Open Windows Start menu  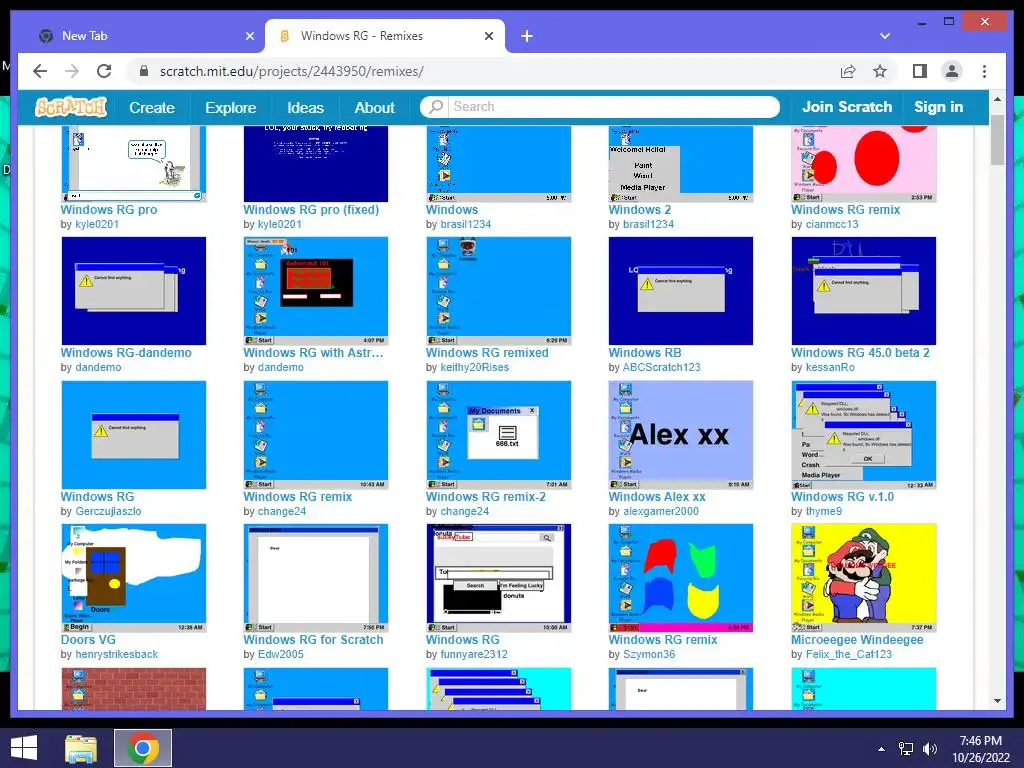[x=24, y=748]
